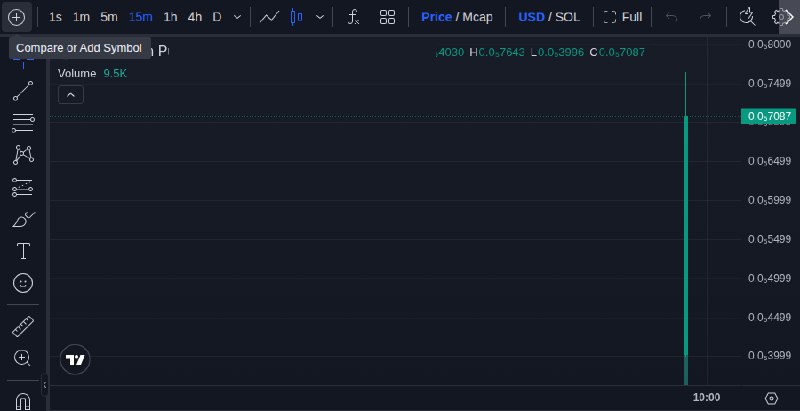
Task: Open the Fibonacci retracement tool
Action: pos(23,123)
